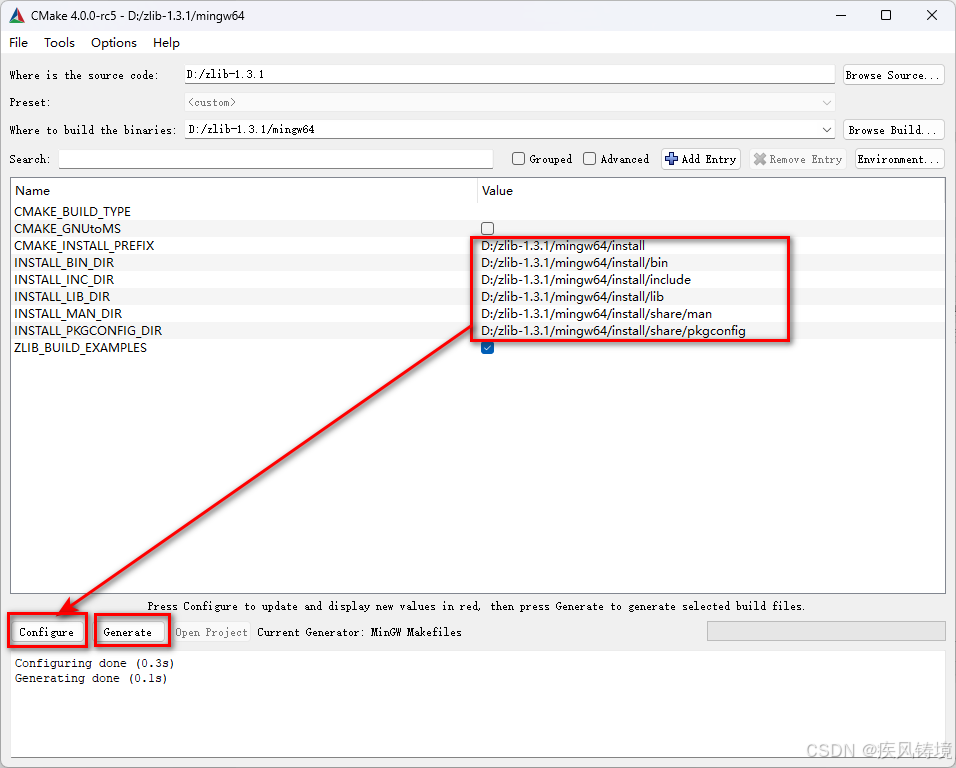Click value ending in install/lib
956x768 pixels.
pyautogui.click(x=573, y=297)
